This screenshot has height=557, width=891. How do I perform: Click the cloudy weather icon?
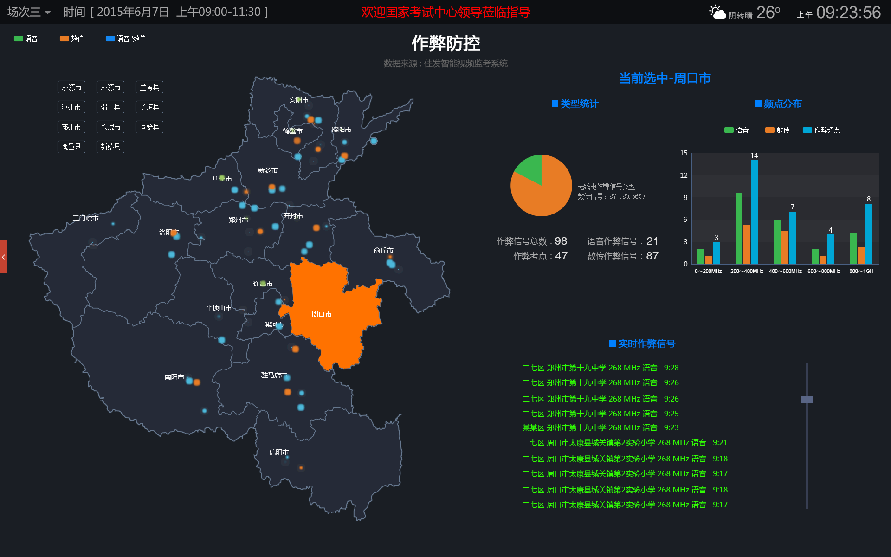click(x=717, y=12)
